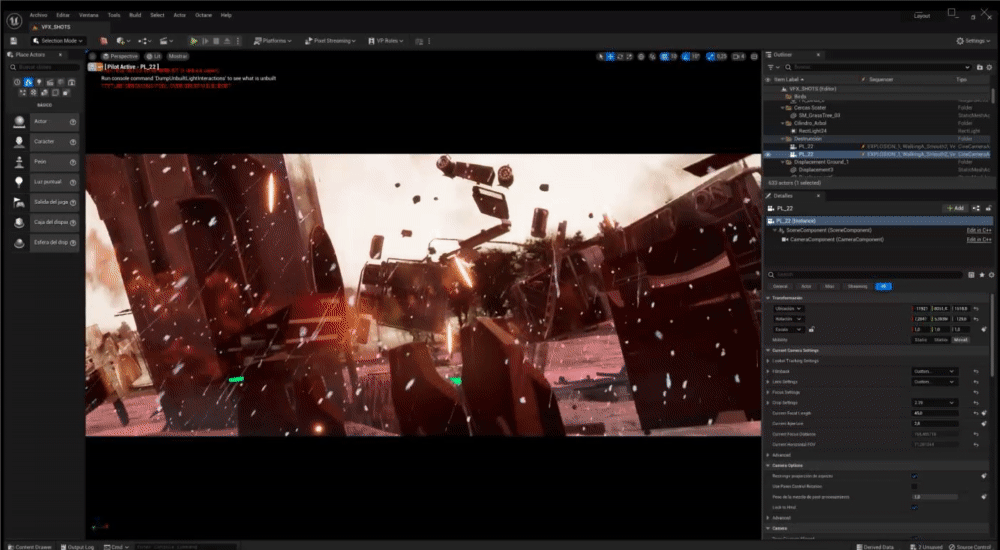The height and width of the screenshot is (550, 1000).
Task: Open the Lit view mode menu
Action: coord(153,56)
